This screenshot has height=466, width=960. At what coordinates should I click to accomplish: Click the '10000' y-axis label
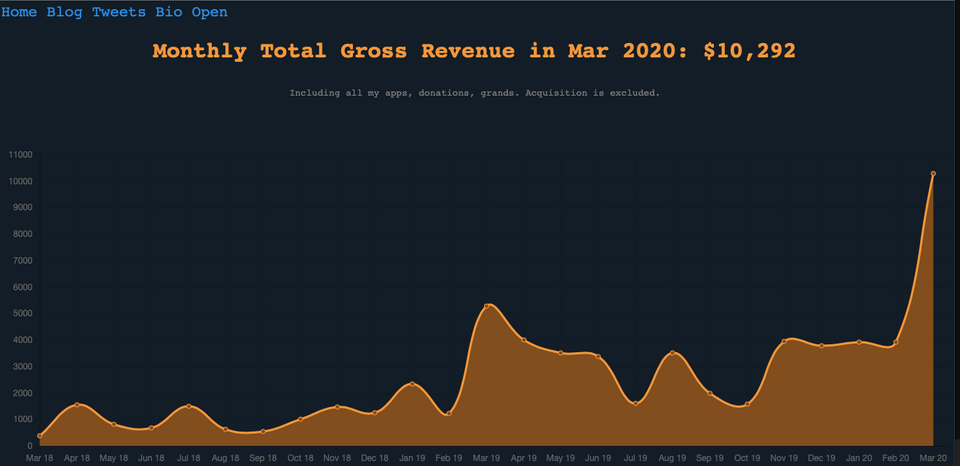pos(20,182)
